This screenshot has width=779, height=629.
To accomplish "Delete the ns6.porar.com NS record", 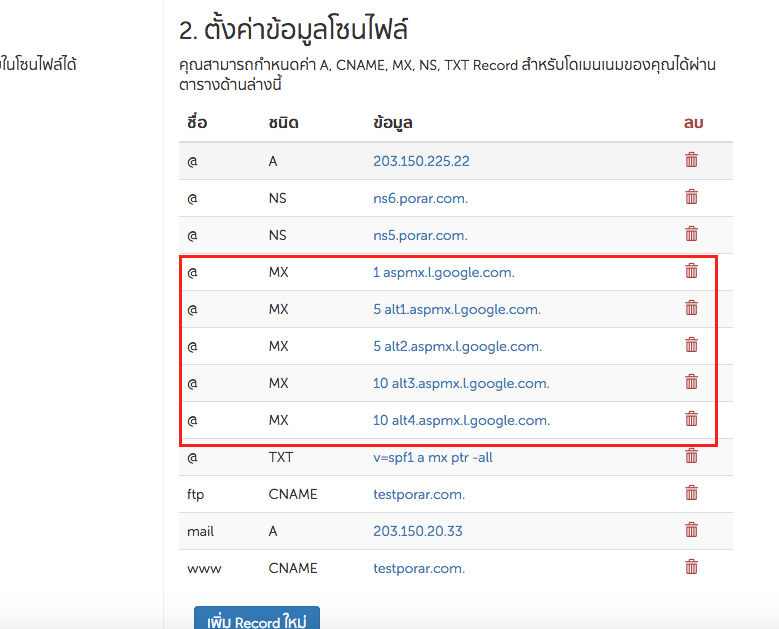I will pyautogui.click(x=691, y=197).
